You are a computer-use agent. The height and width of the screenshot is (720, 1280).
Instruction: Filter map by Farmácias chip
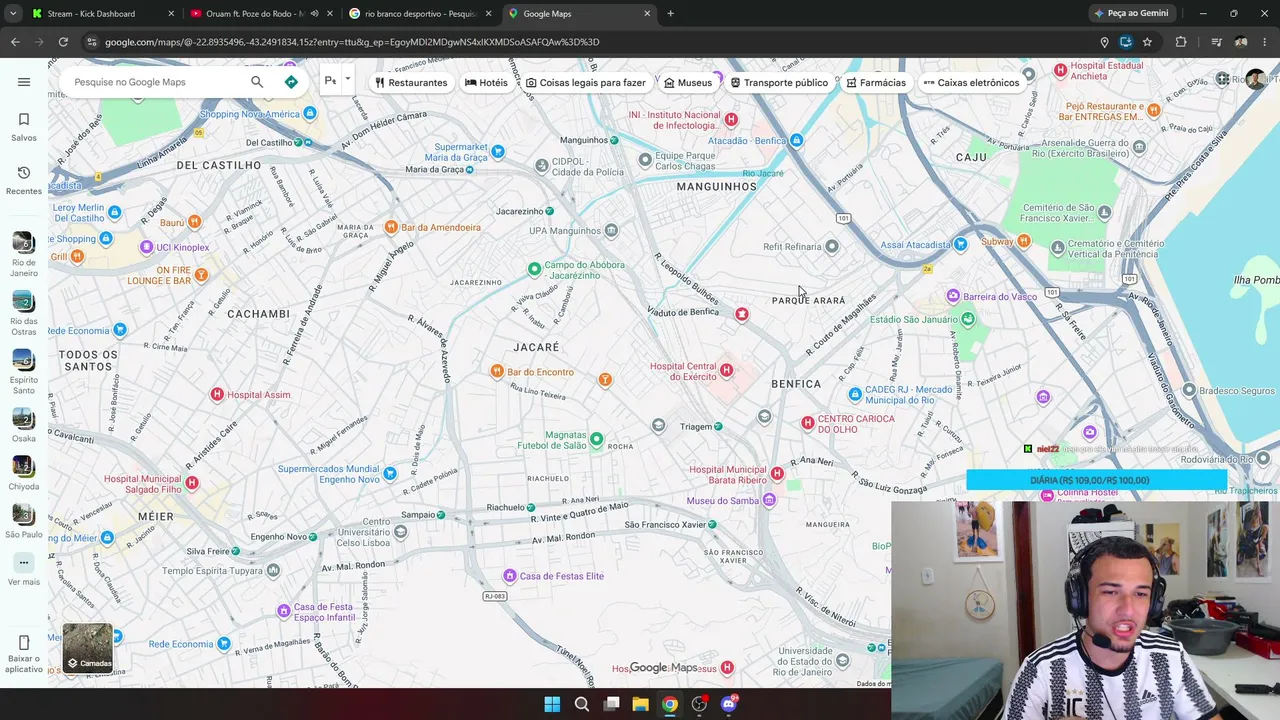pyautogui.click(x=876, y=83)
